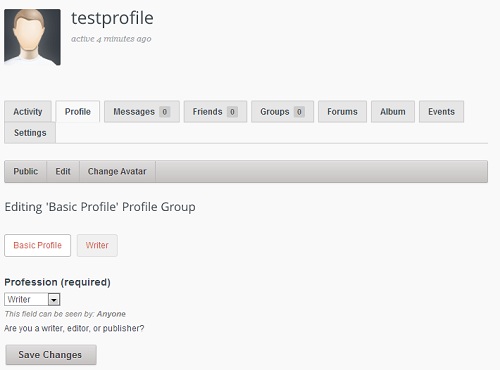Select the Public sub-navigation item
Image resolution: width=500 pixels, height=370 pixels.
[26, 171]
